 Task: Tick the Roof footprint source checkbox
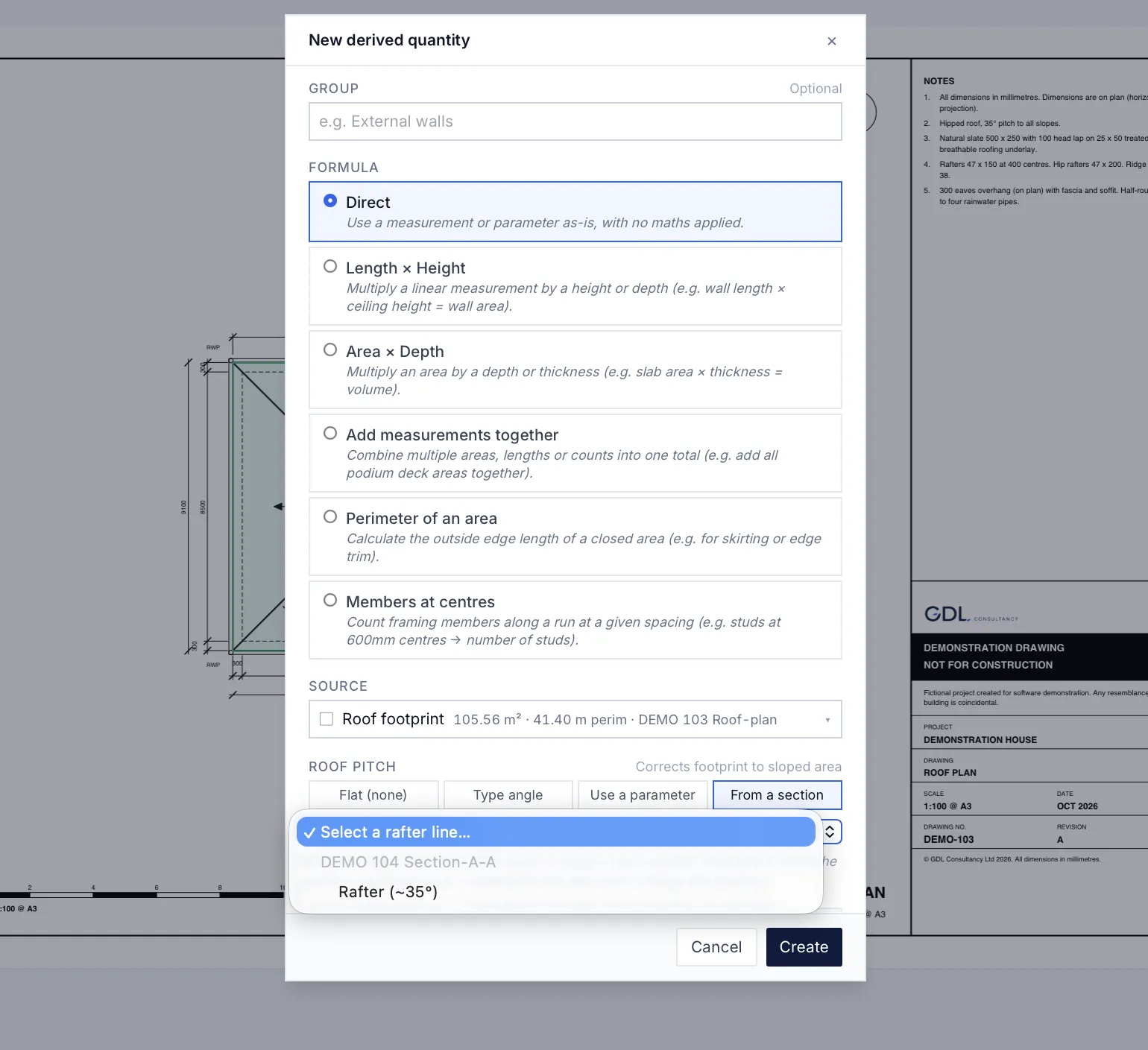click(327, 719)
